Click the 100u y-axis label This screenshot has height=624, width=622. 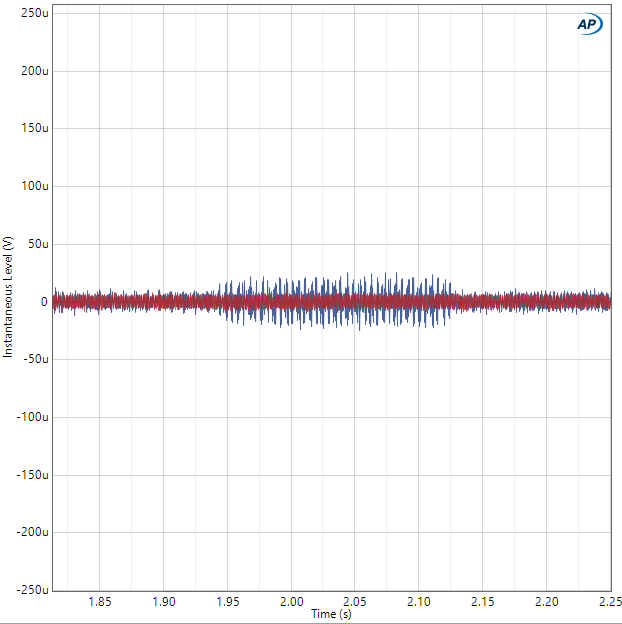pyautogui.click(x=35, y=186)
